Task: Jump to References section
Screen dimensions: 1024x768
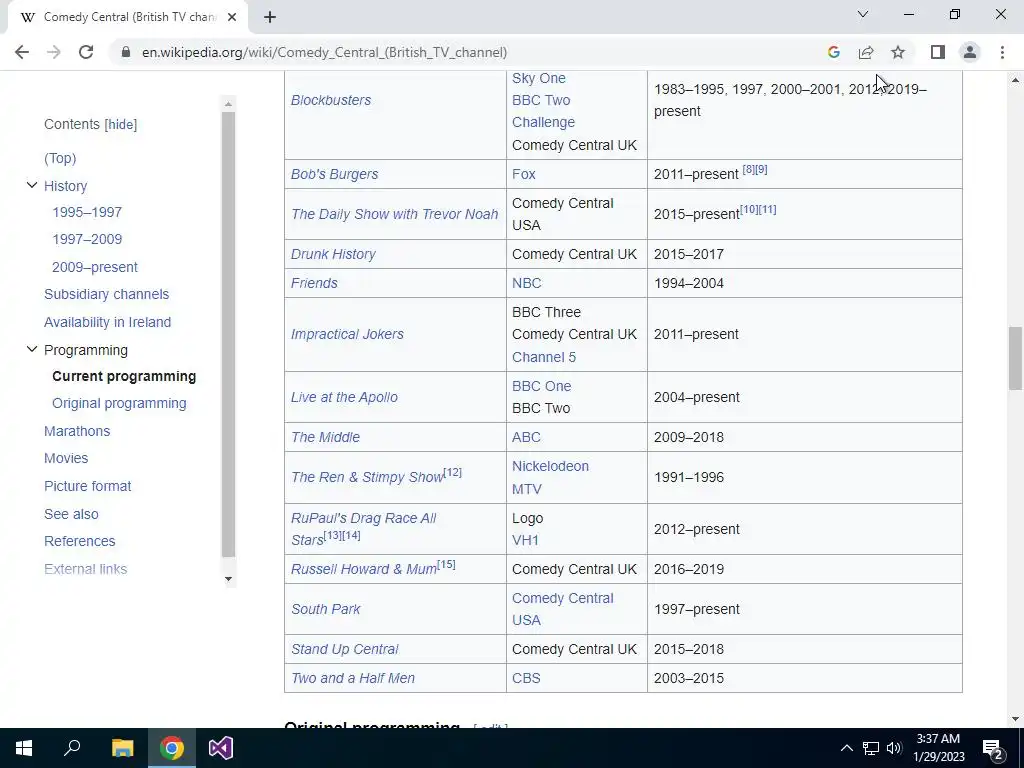Action: pos(80,541)
